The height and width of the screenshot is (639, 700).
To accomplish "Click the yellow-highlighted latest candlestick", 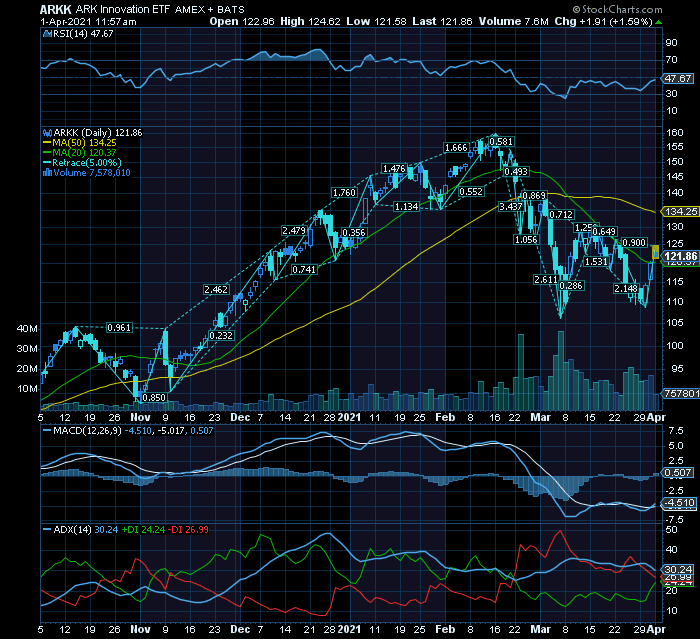I will (x=655, y=251).
